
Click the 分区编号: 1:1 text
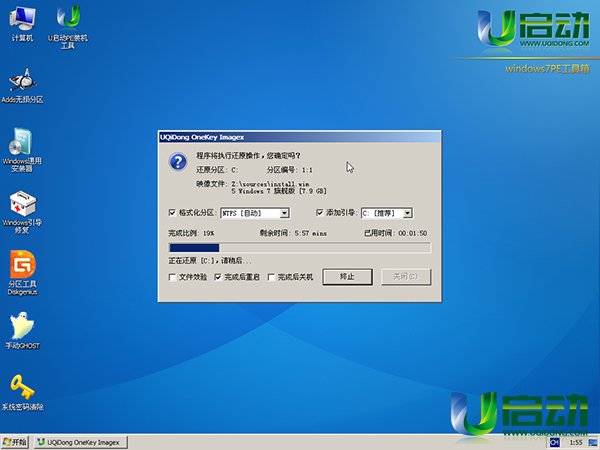(x=290, y=170)
